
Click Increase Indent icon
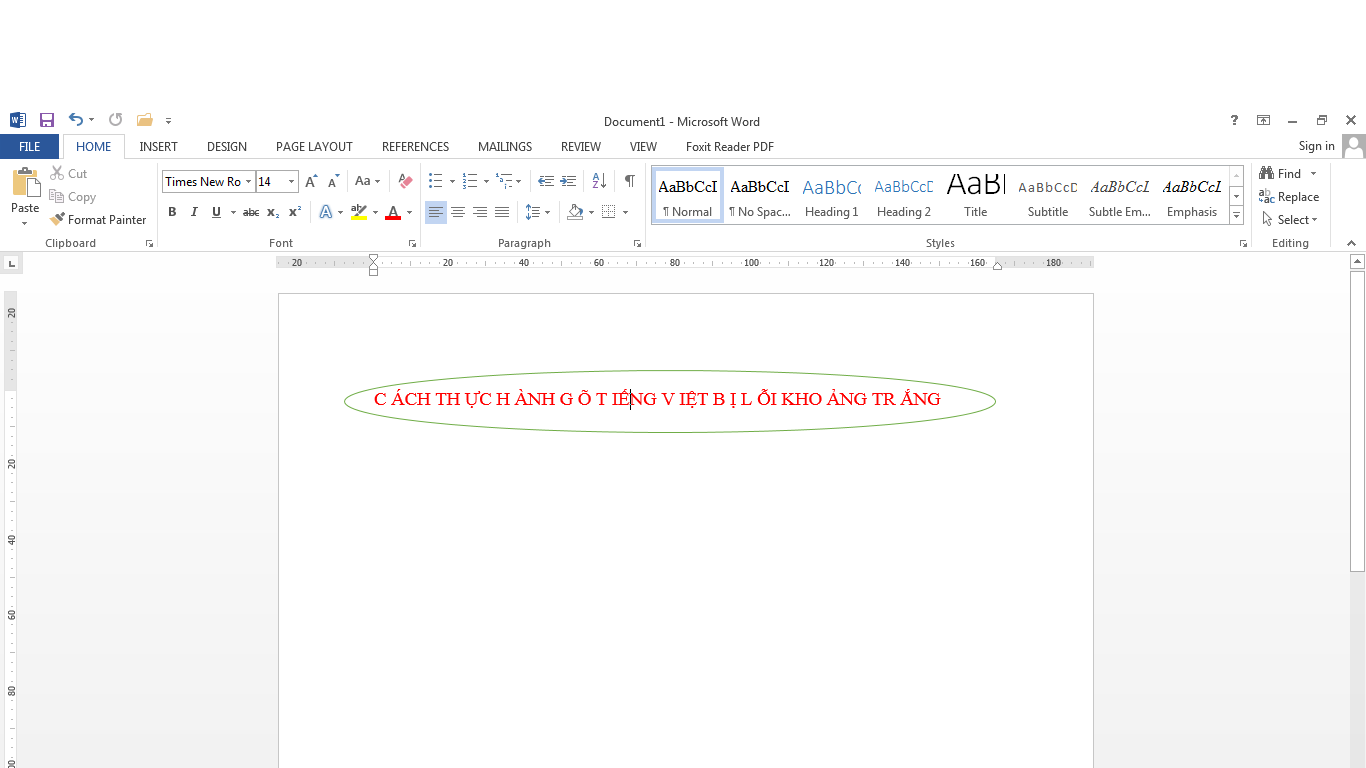(569, 181)
